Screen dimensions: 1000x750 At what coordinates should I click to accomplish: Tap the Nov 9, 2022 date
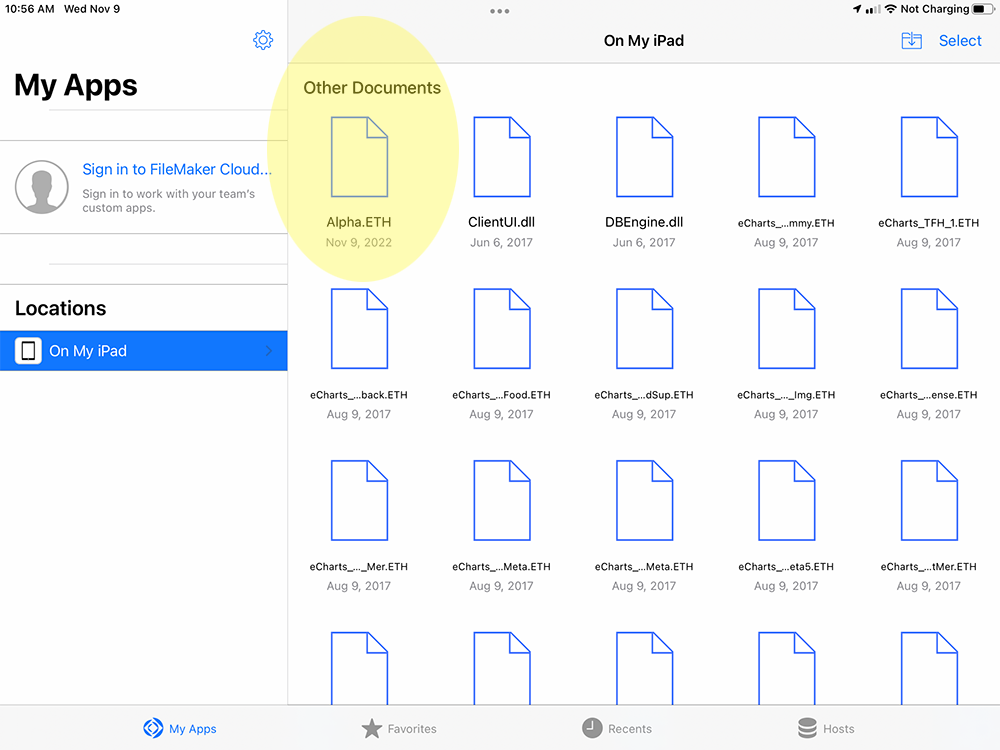358,242
